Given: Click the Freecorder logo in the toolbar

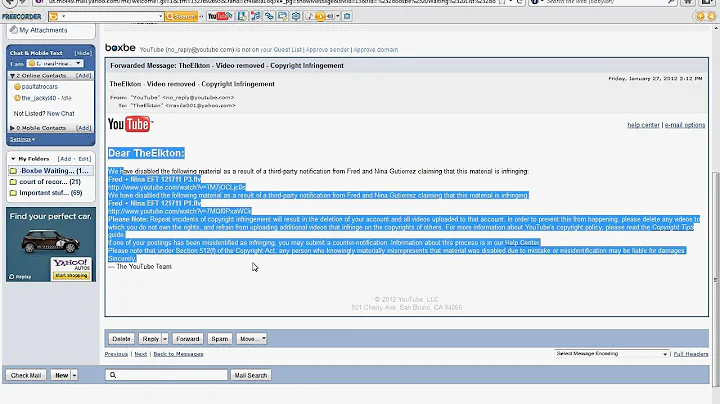Looking at the screenshot, I should click(x=22, y=17).
